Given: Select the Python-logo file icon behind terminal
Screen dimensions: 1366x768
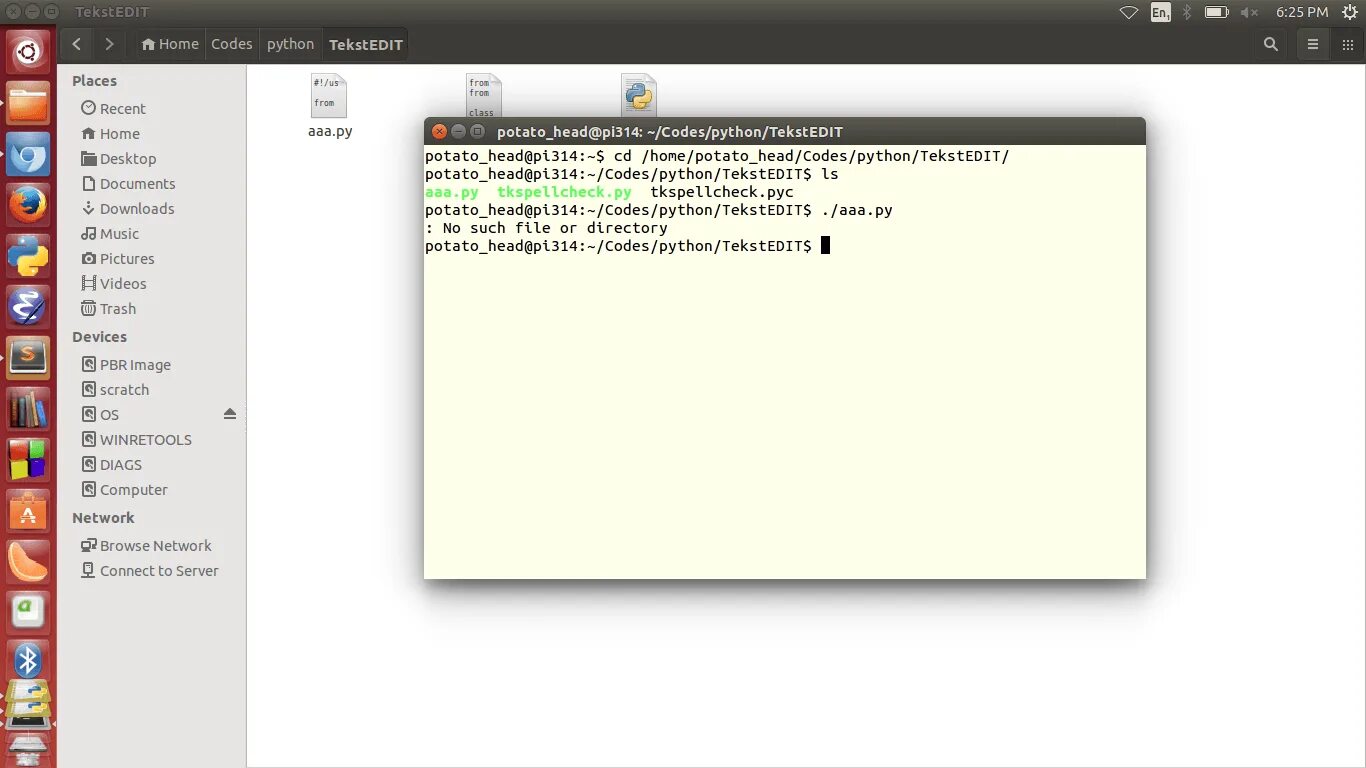Looking at the screenshot, I should pos(638,95).
